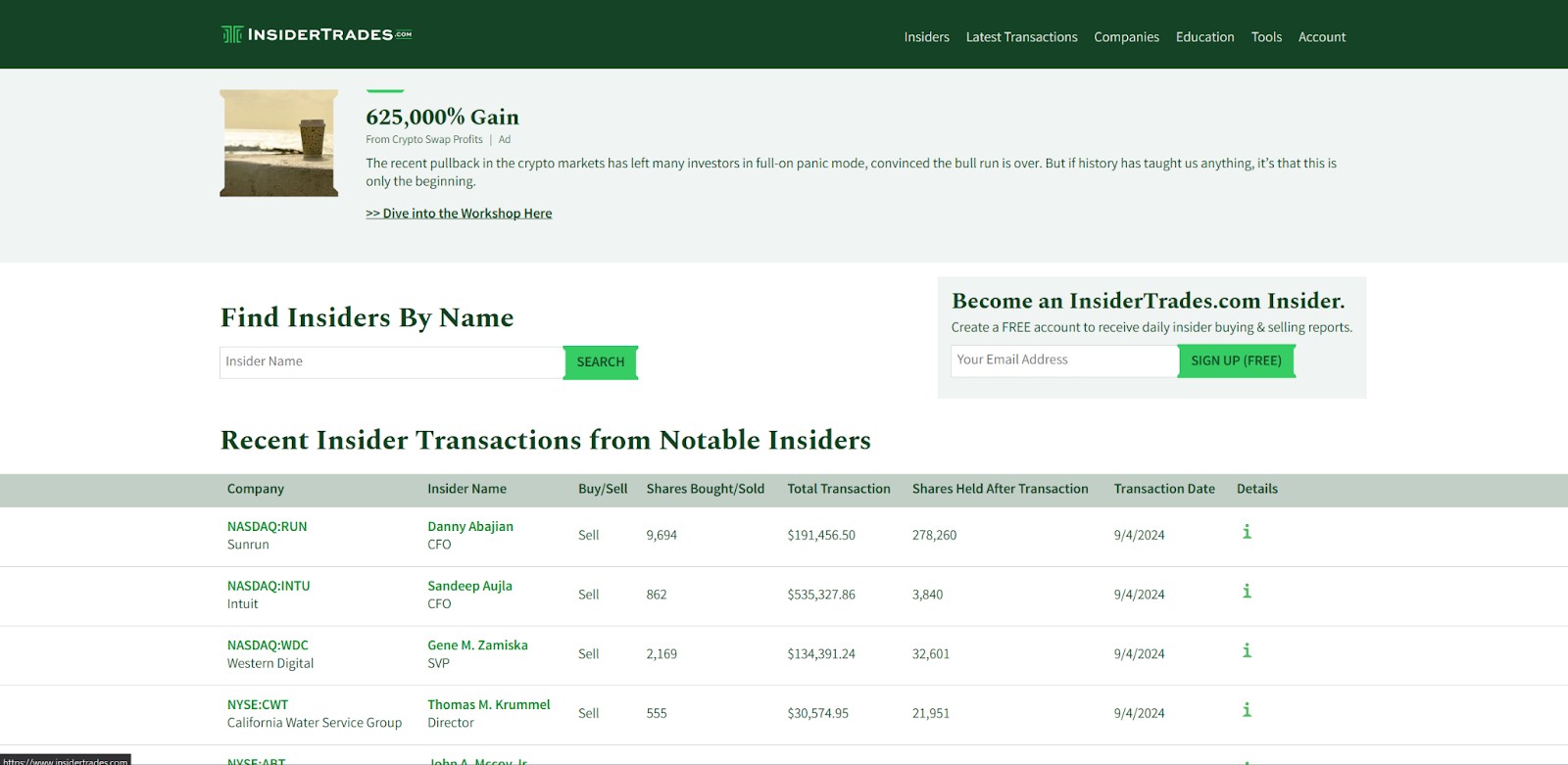Open Thomas M. Krummel insider profile
Viewport: 1568px width, 765px height.
pos(489,705)
